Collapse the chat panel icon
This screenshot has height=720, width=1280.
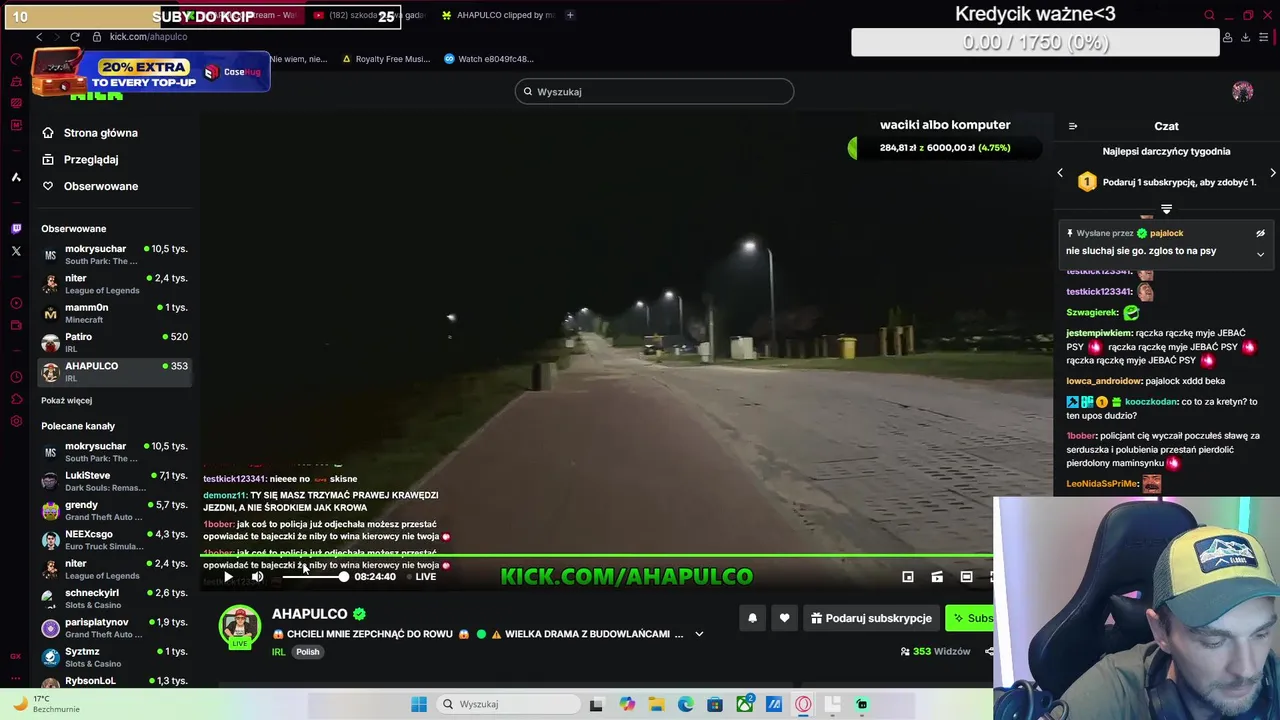click(1073, 126)
